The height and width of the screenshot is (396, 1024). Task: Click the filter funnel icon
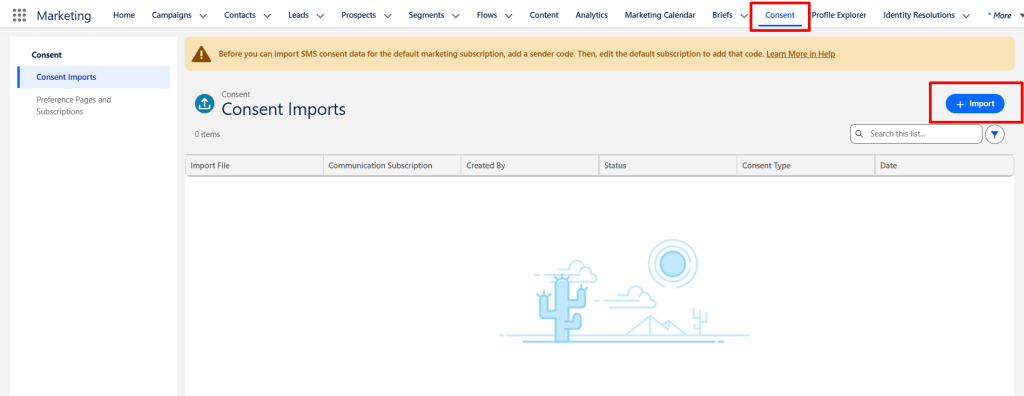click(x=995, y=134)
